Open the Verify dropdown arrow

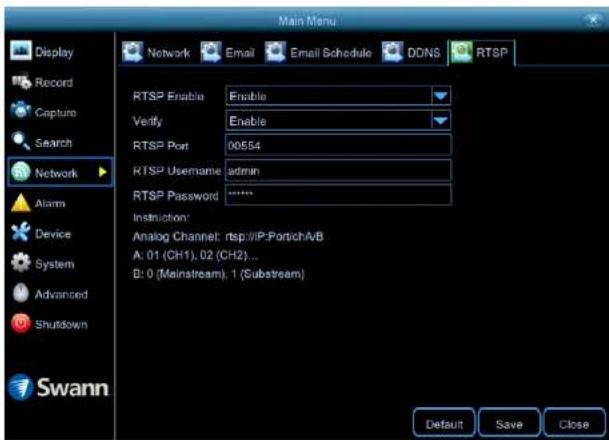click(x=440, y=121)
